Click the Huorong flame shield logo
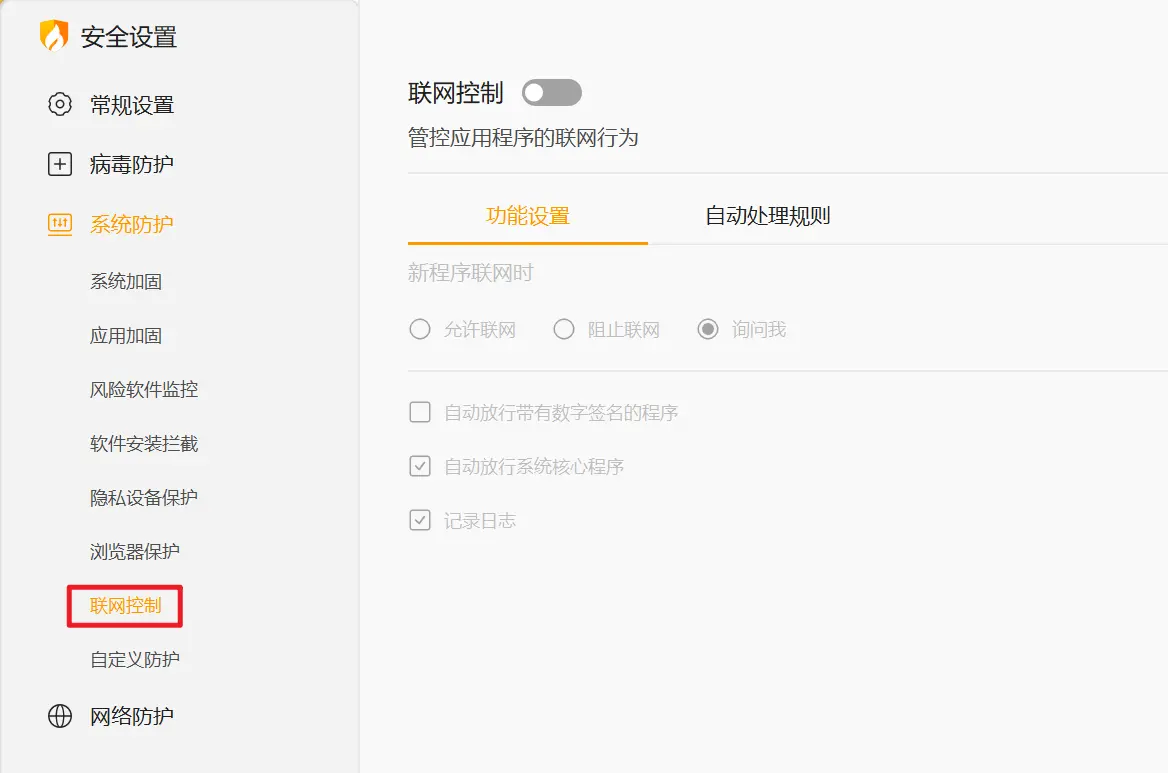Image resolution: width=1168 pixels, height=773 pixels. (54, 36)
